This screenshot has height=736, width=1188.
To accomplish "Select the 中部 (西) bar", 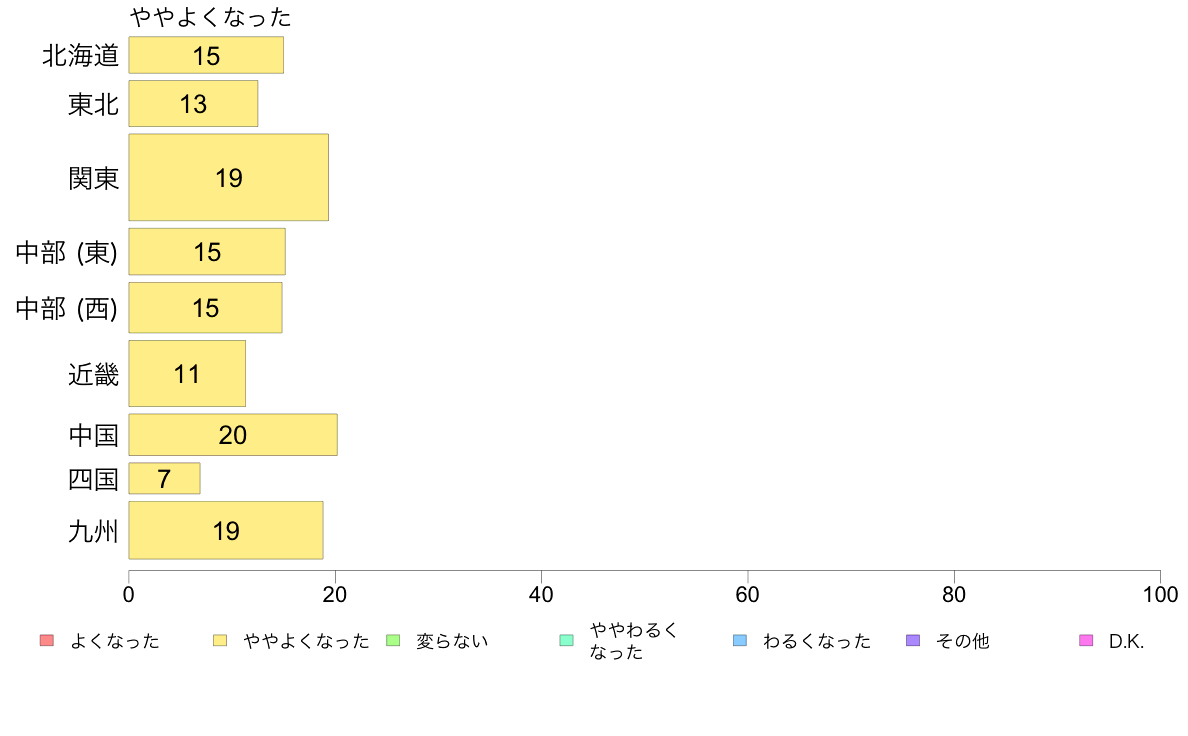I will [205, 308].
